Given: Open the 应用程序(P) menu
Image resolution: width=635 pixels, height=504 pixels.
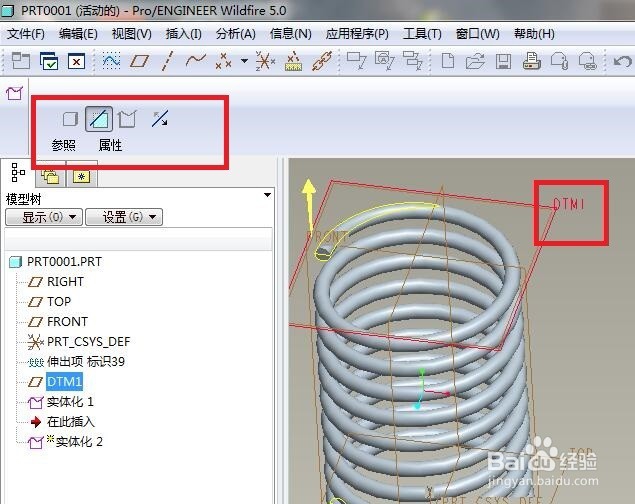Looking at the screenshot, I should point(357,34).
